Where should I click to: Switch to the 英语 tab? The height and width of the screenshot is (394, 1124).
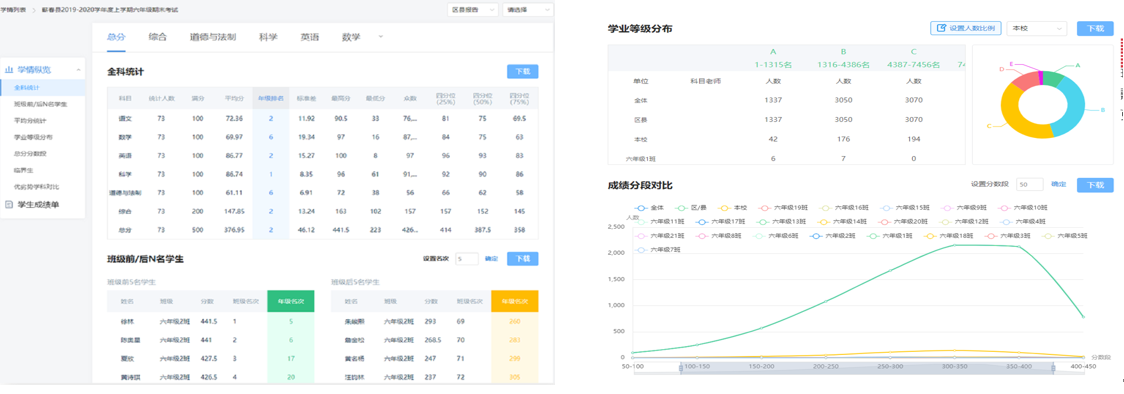(310, 37)
